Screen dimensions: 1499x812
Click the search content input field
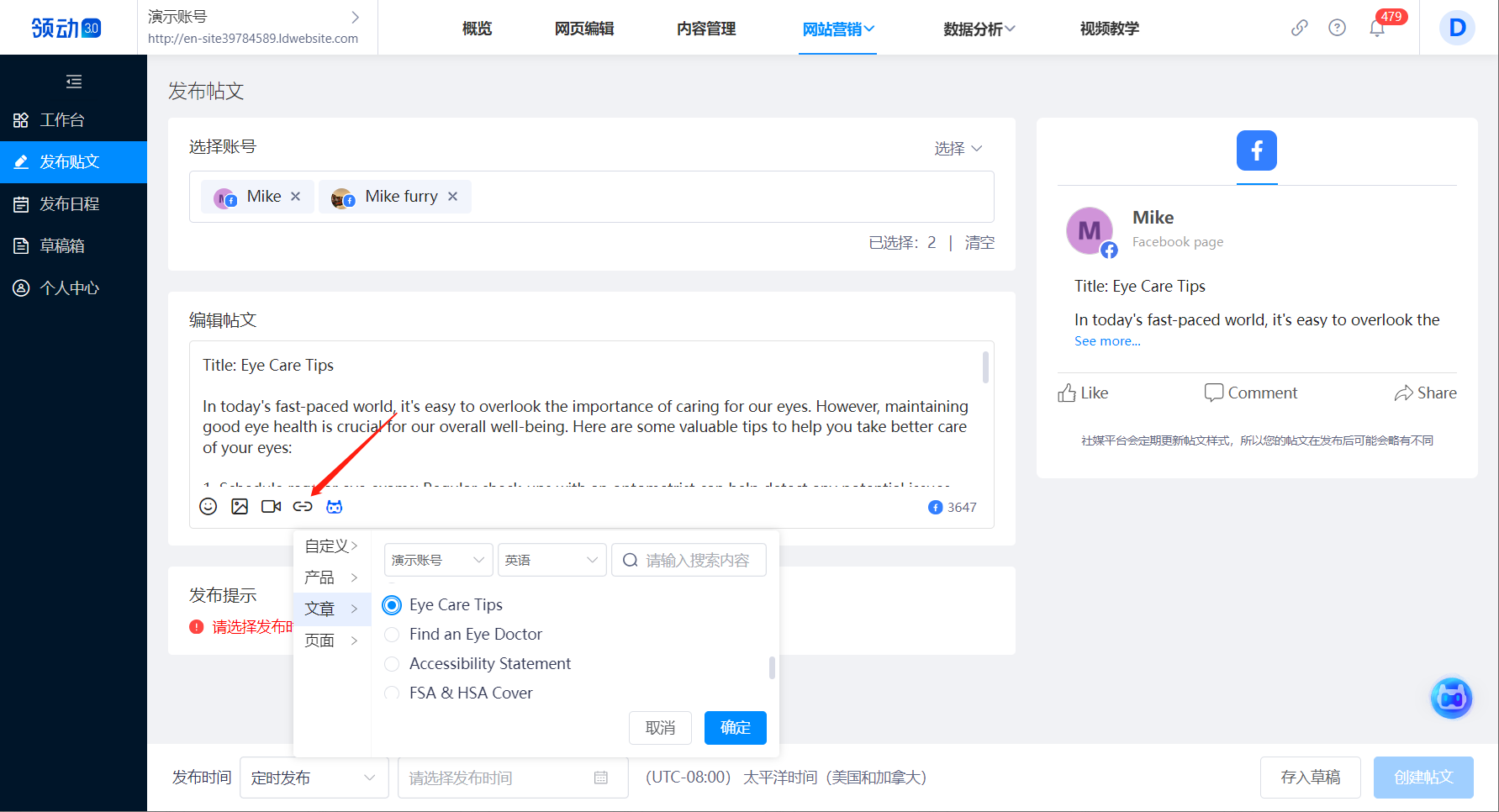point(696,560)
